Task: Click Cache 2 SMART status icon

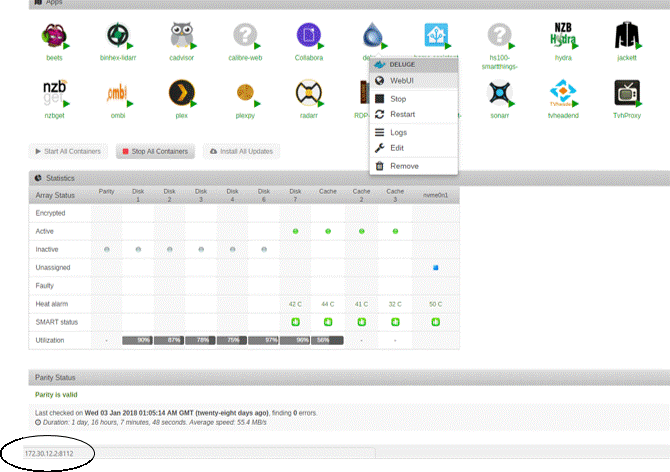Action: pos(361,322)
